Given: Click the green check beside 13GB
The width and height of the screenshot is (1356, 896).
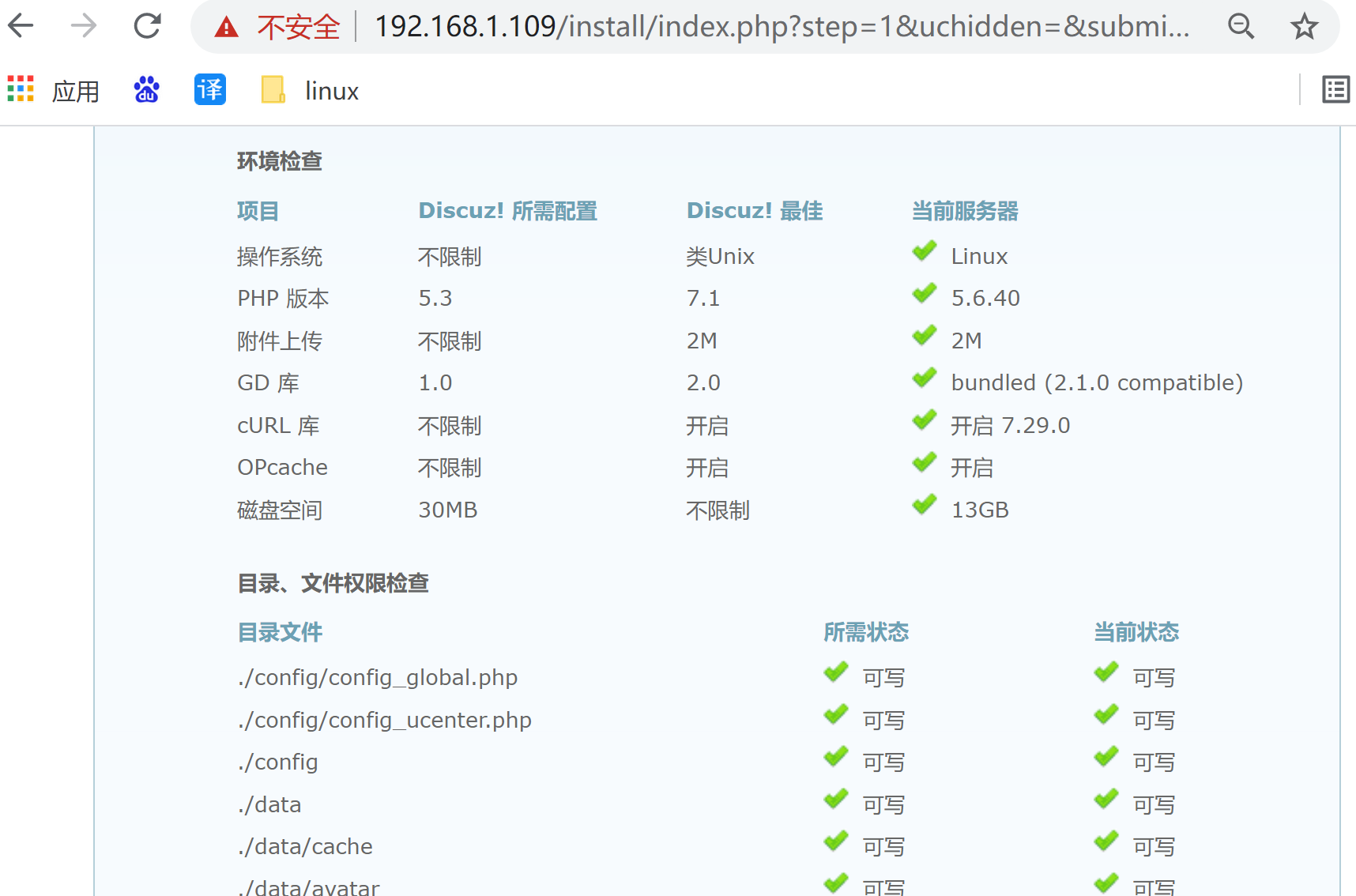Looking at the screenshot, I should click(x=925, y=506).
